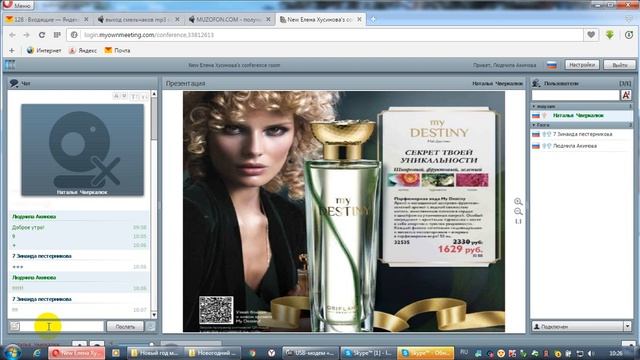Open the Настройки button

tap(582, 65)
